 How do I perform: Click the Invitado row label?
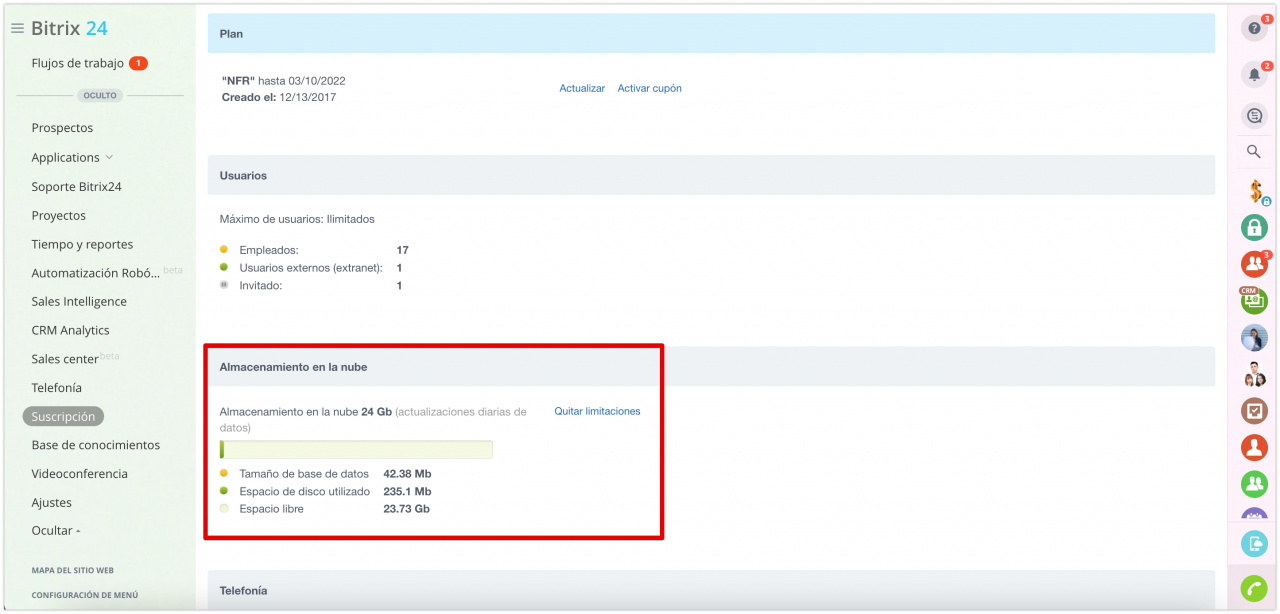tap(261, 286)
